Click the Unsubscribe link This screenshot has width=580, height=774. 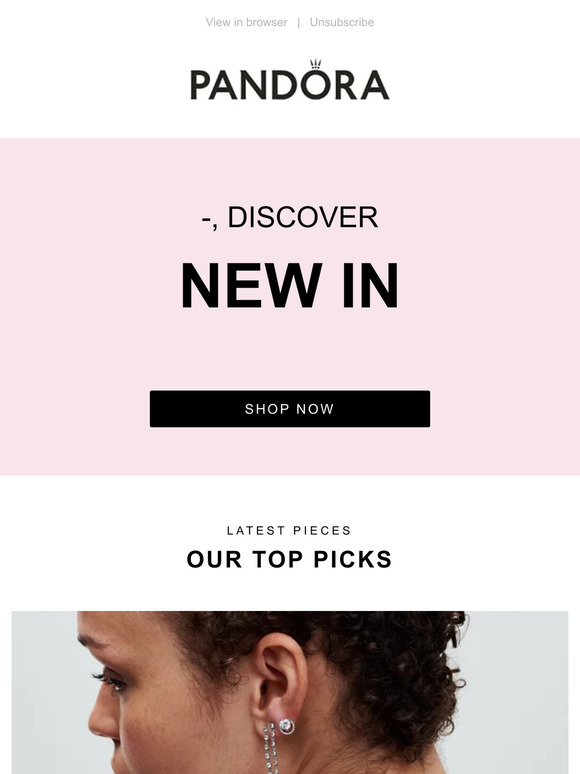tap(342, 22)
